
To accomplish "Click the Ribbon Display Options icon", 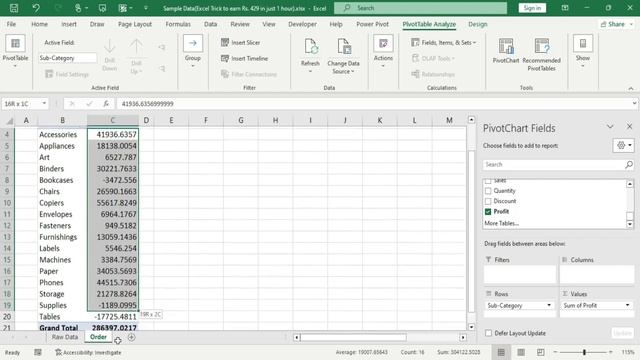I will [565, 8].
